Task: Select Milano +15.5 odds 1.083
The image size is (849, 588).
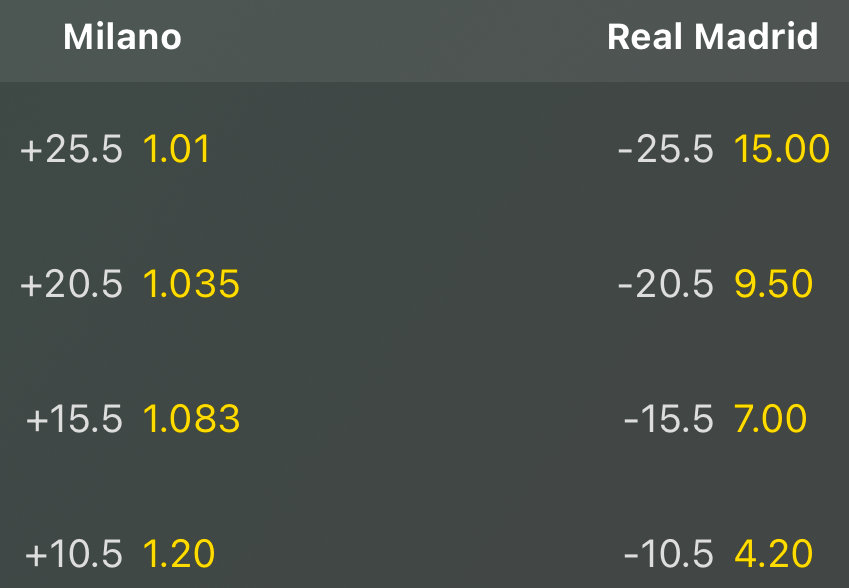Action: [x=191, y=419]
